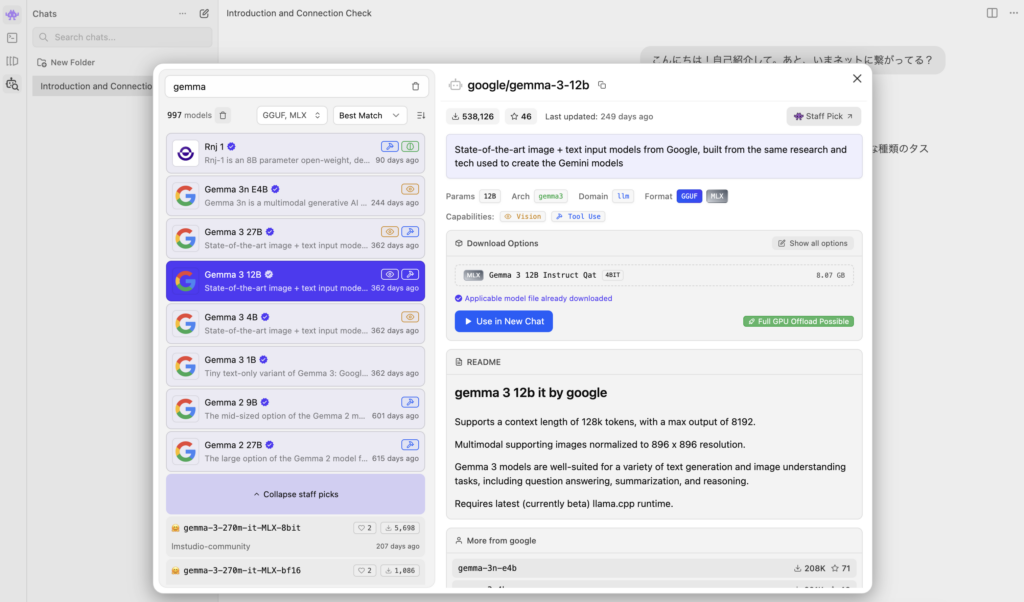
Task: Open the Developer terminal icon in left sidebar
Action: click(12, 38)
